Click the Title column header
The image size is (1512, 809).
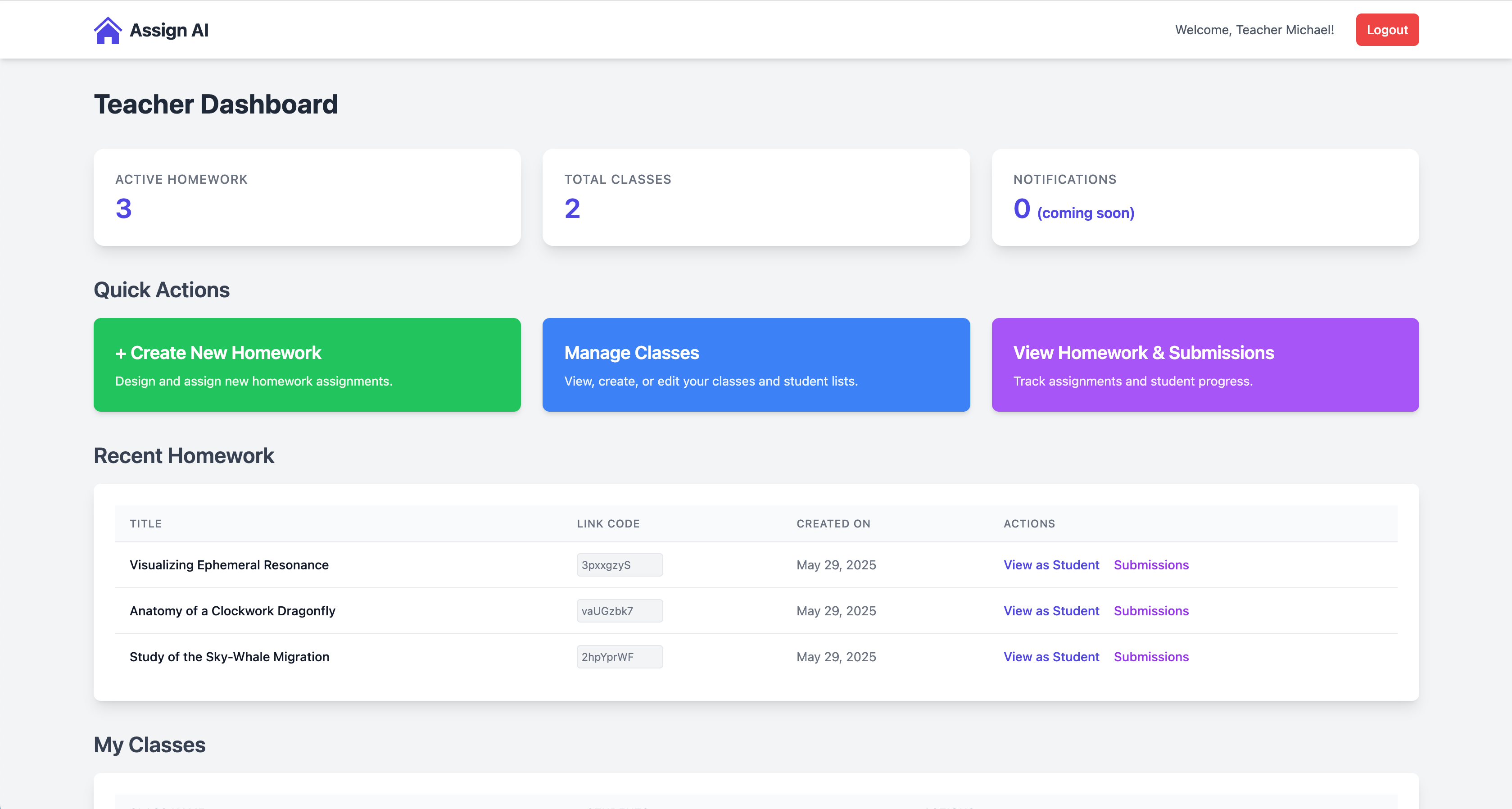click(x=145, y=524)
